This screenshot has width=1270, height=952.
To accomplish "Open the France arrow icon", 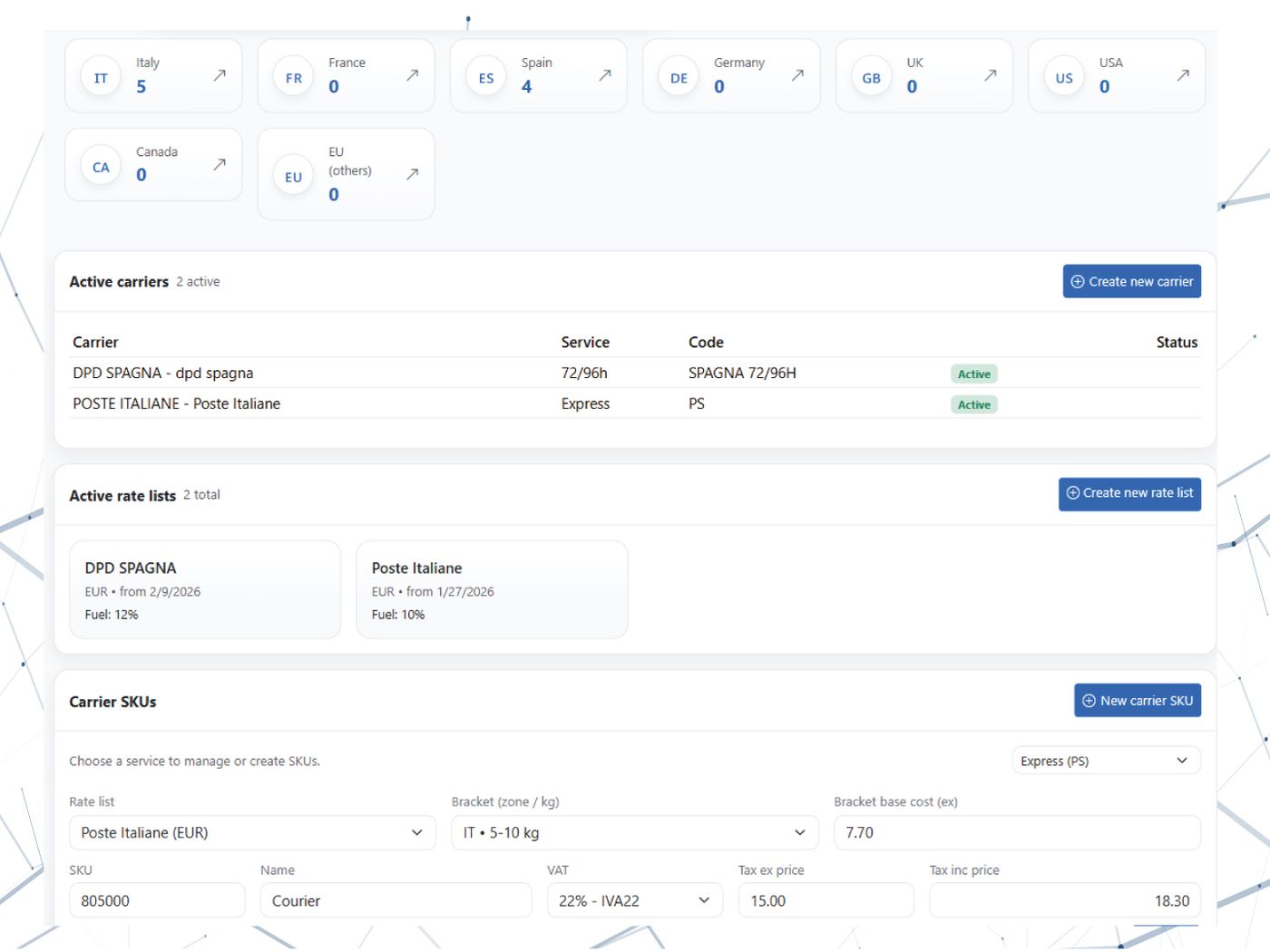I will tap(413, 75).
